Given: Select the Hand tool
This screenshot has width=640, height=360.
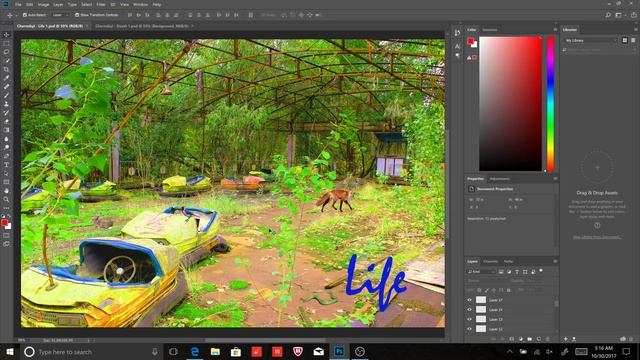Looking at the screenshot, I should pyautogui.click(x=6, y=191).
